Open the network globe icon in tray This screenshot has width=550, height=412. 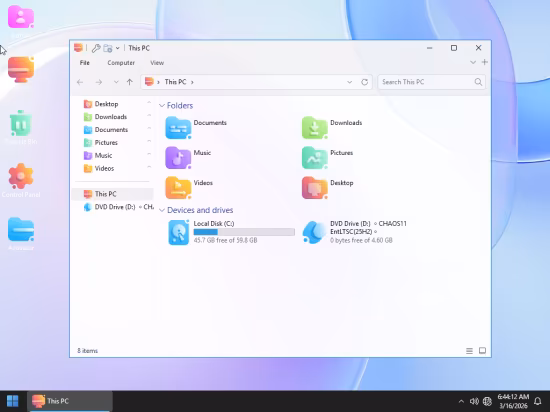coord(487,401)
